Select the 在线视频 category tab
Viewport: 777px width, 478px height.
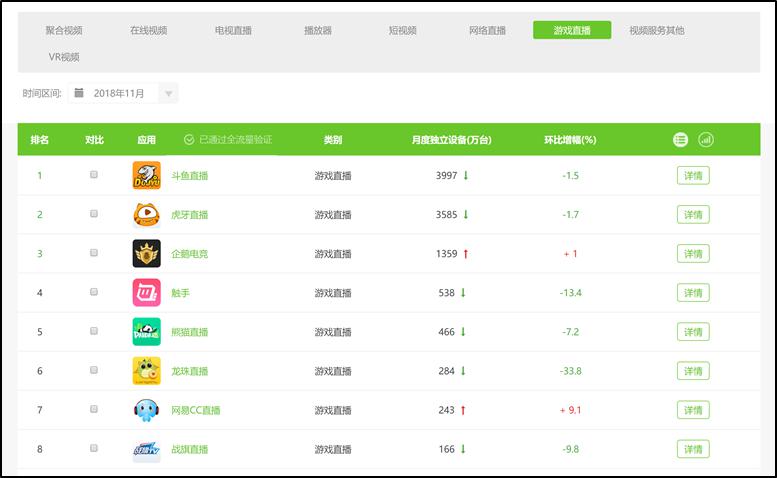149,30
